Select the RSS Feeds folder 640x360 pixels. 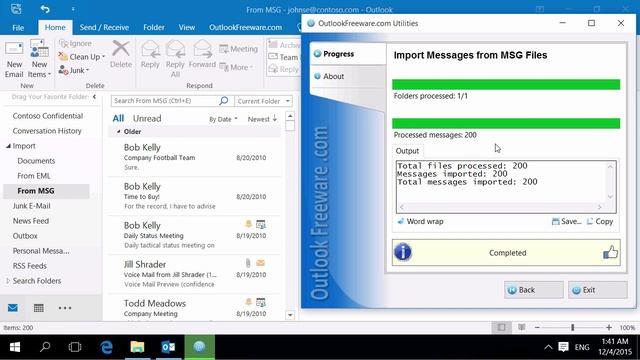pyautogui.click(x=29, y=266)
